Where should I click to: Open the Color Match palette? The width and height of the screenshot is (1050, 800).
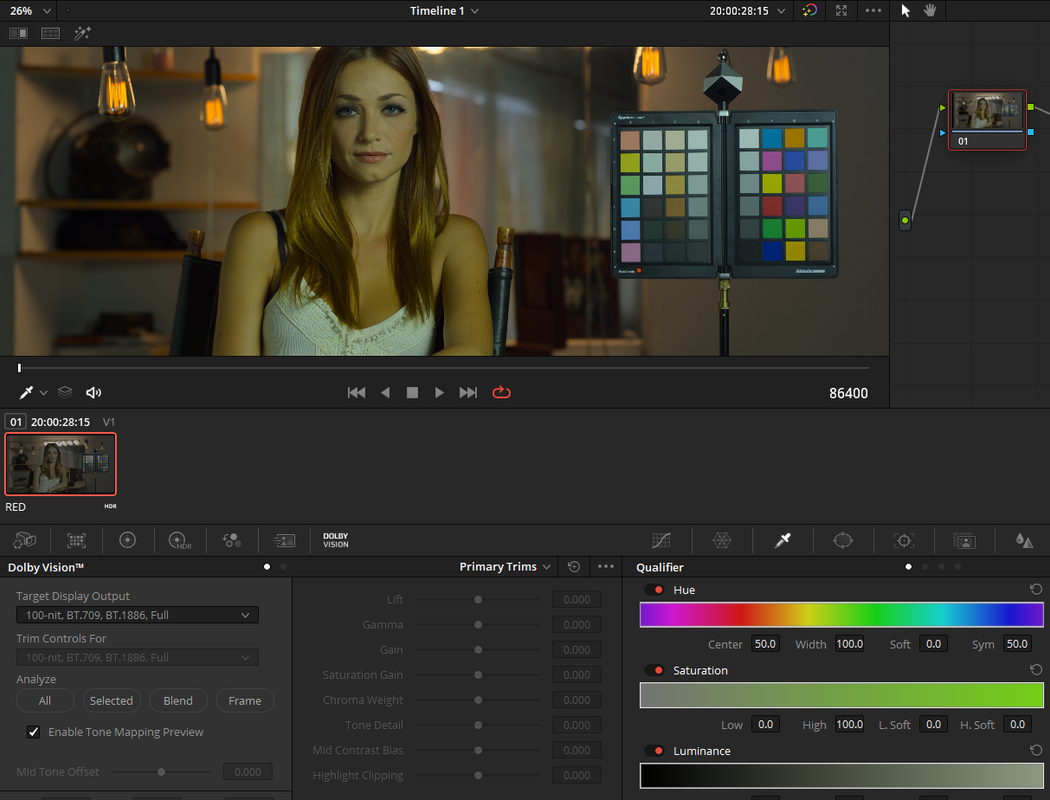pos(76,540)
